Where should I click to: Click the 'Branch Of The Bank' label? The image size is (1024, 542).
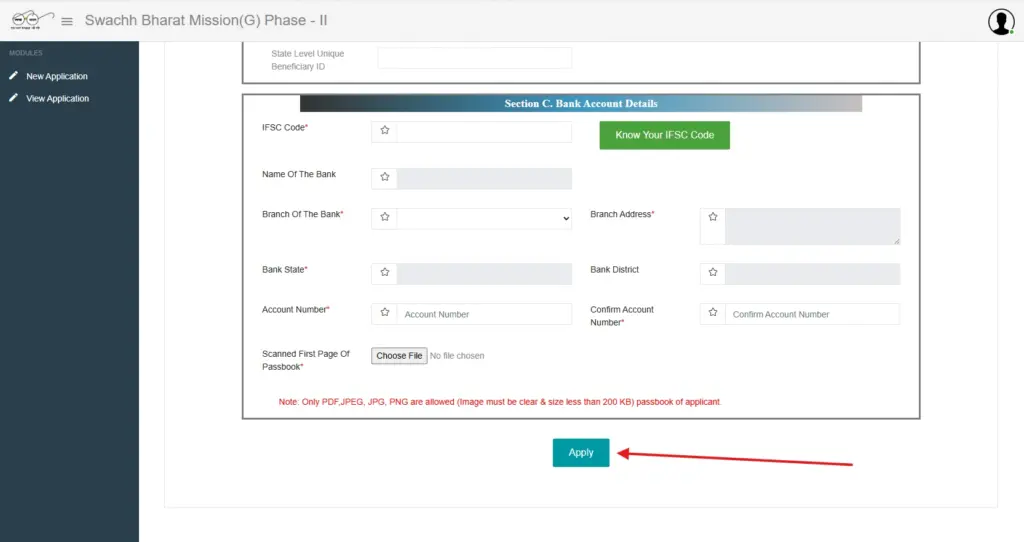click(302, 214)
